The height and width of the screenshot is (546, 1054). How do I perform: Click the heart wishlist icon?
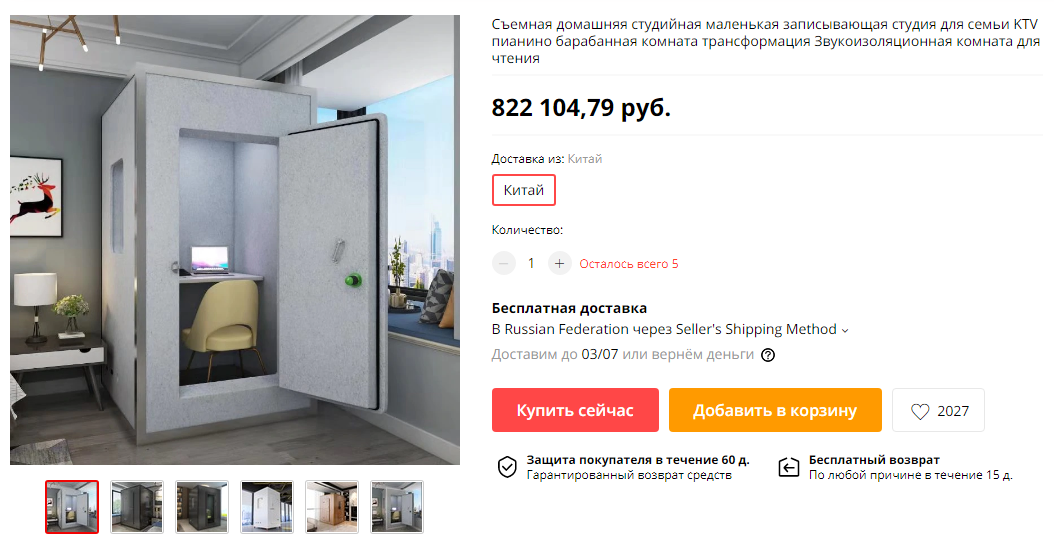tap(920, 411)
